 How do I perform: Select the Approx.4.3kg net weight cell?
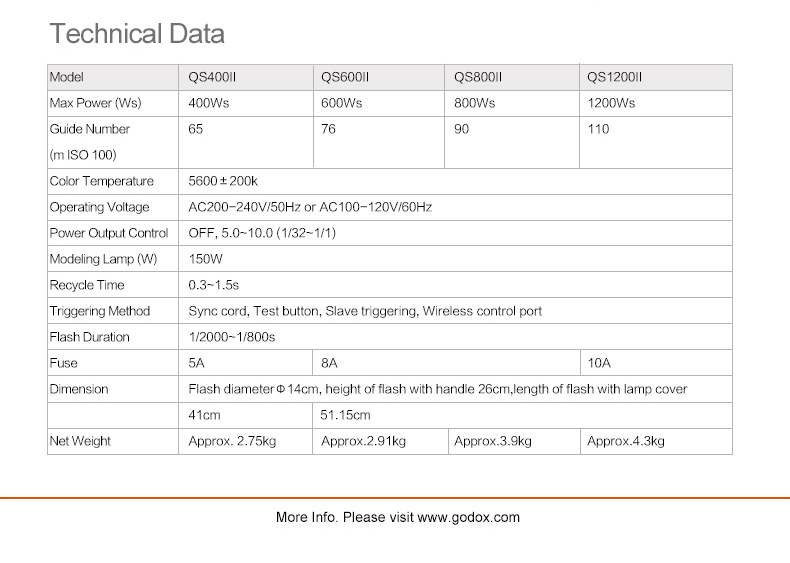[626, 441]
